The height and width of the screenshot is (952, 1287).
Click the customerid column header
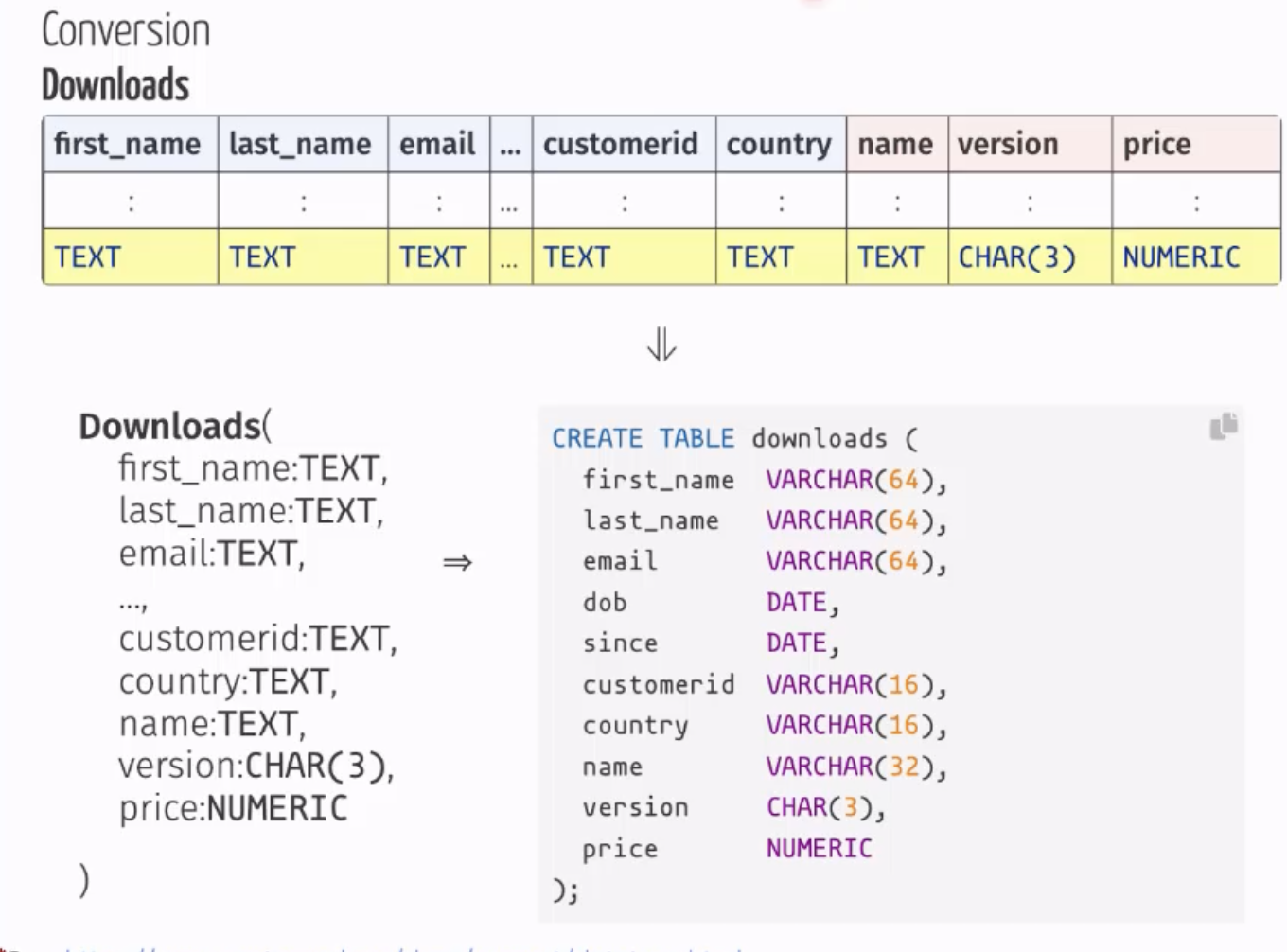tap(621, 144)
